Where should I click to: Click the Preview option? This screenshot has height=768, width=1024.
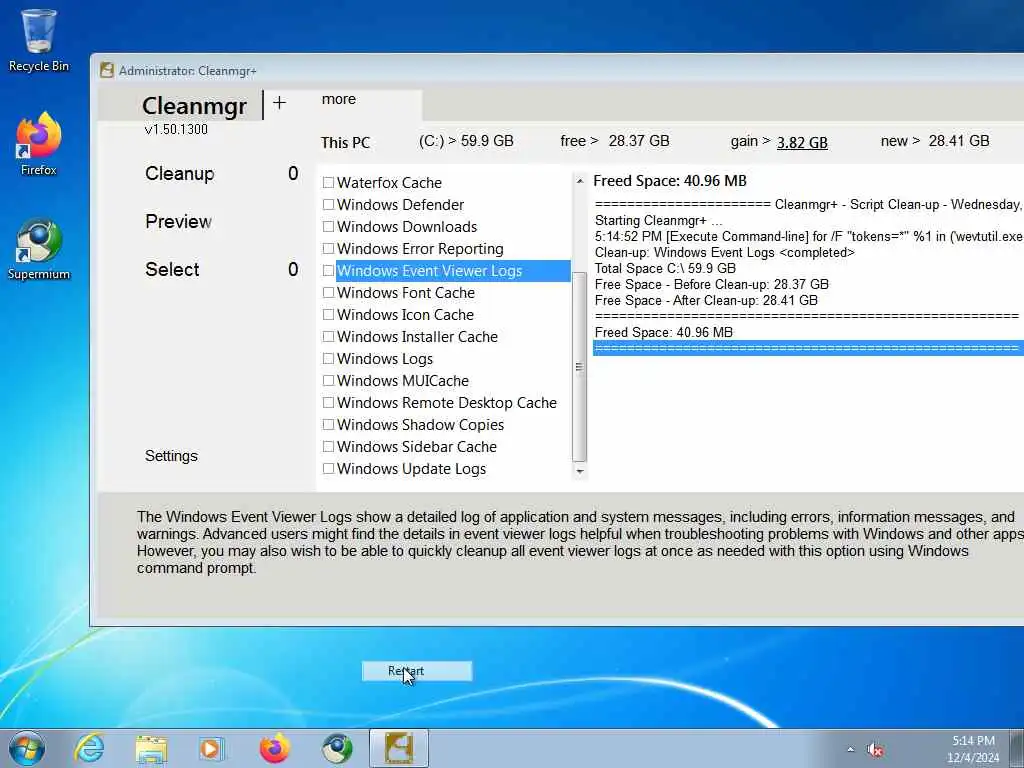tap(178, 221)
